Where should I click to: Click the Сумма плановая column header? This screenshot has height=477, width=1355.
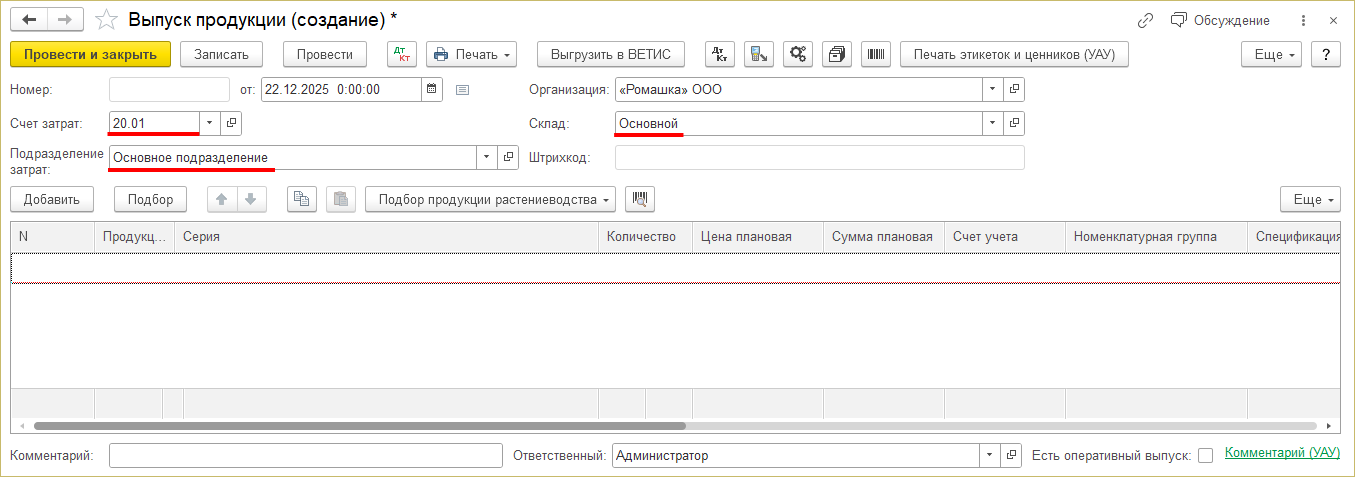883,237
